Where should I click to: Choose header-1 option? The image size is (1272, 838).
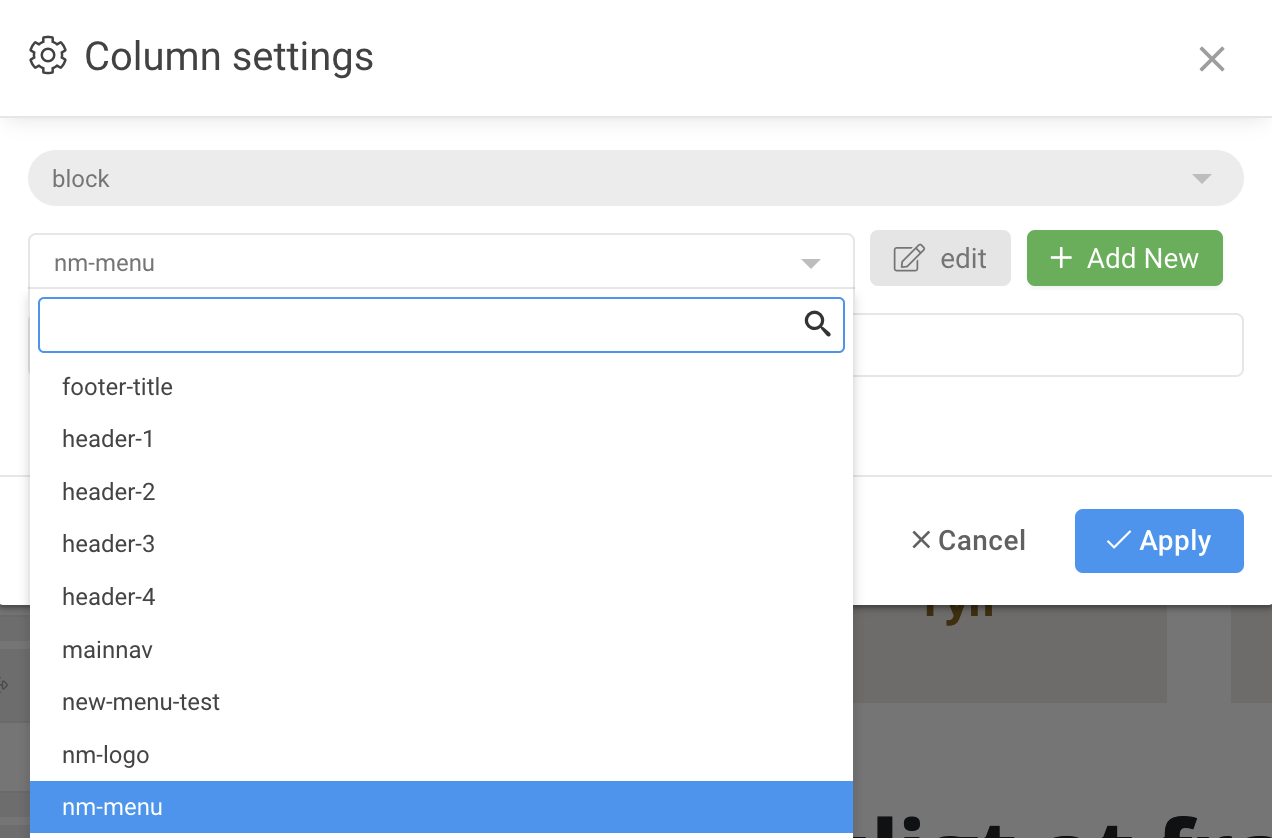pos(107,439)
